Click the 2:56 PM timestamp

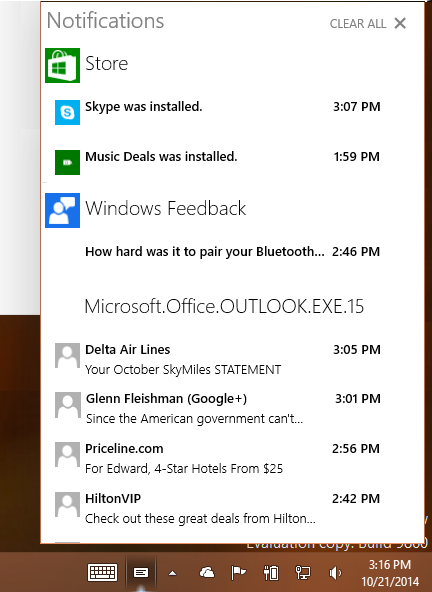356,449
